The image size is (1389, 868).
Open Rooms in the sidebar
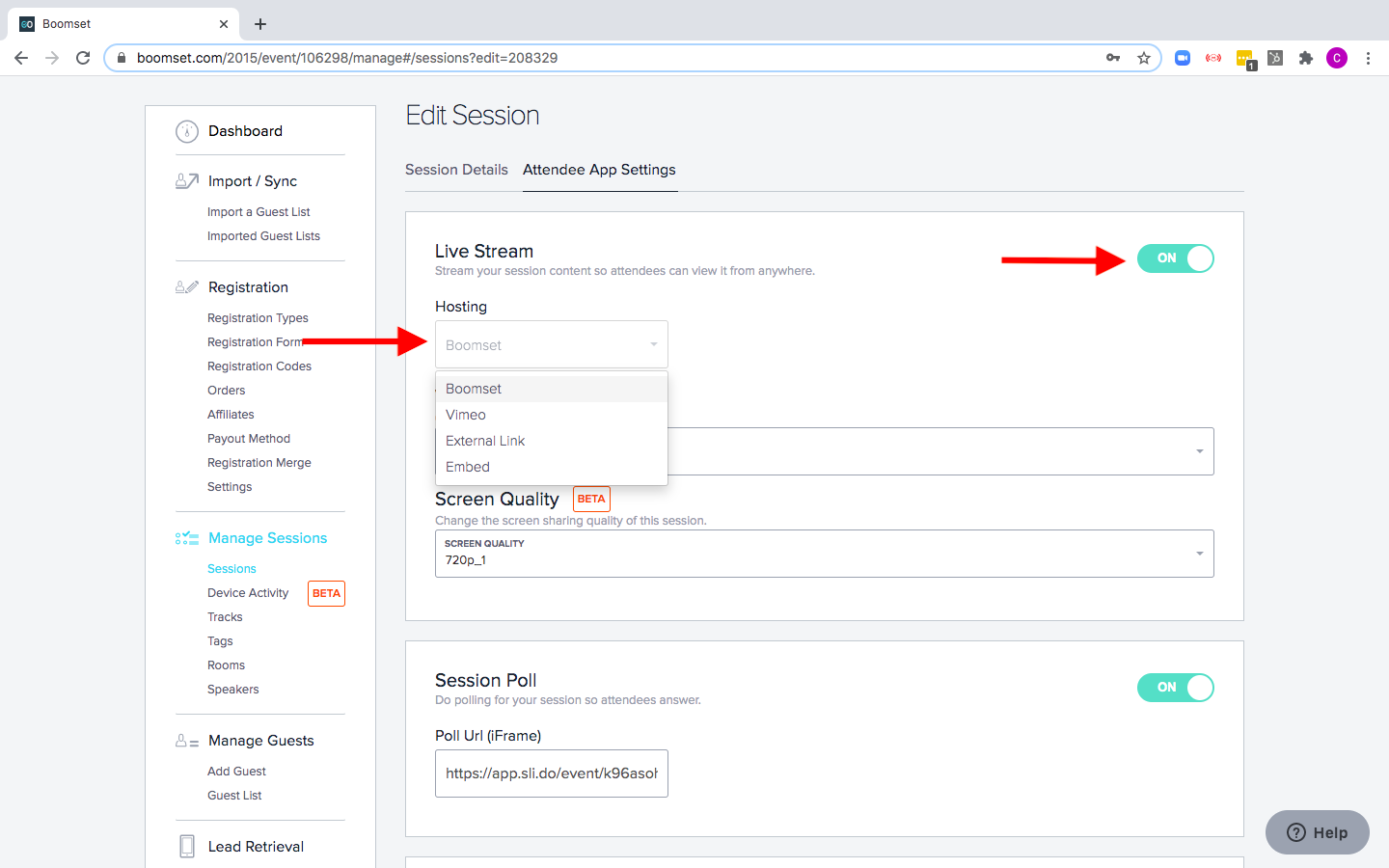[x=226, y=665]
